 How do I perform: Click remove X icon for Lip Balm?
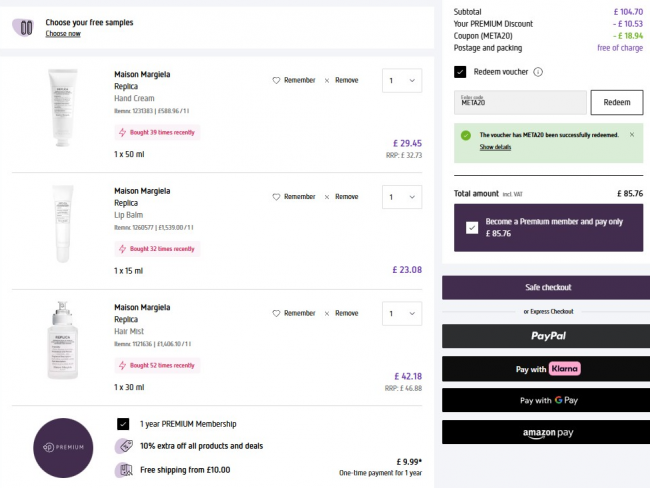coord(327,197)
